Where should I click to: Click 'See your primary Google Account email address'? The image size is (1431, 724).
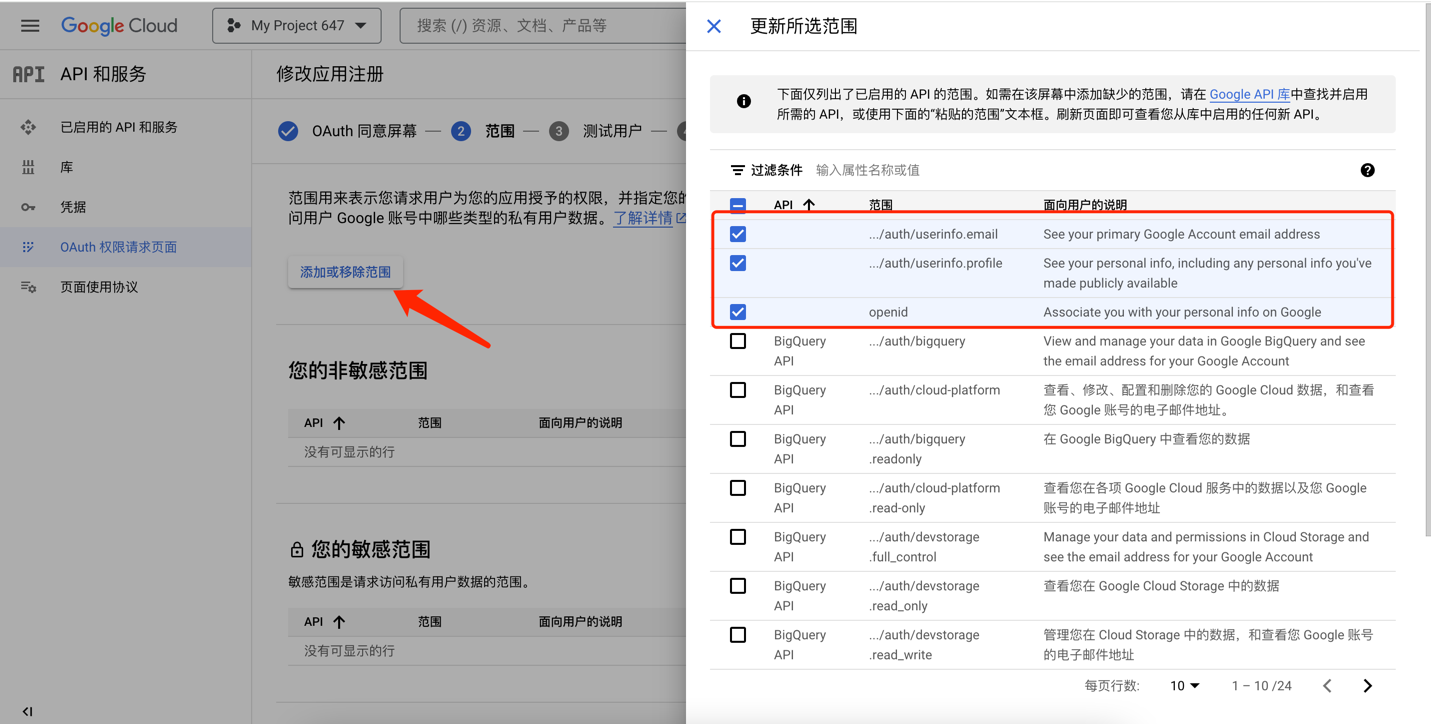1181,234
